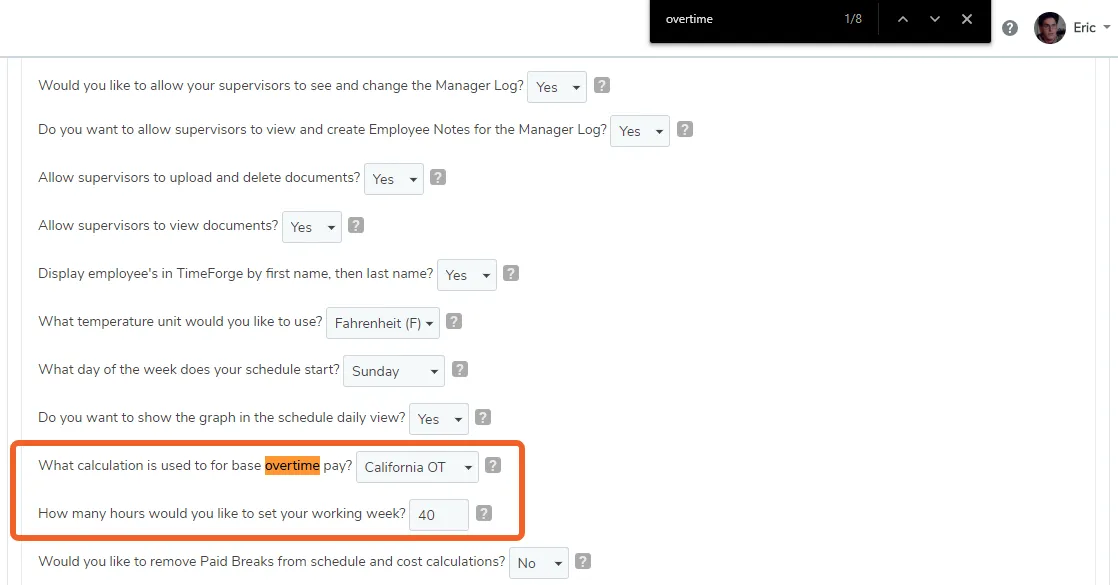Open the Eric user account menu
The image size is (1118, 585).
click(1092, 28)
